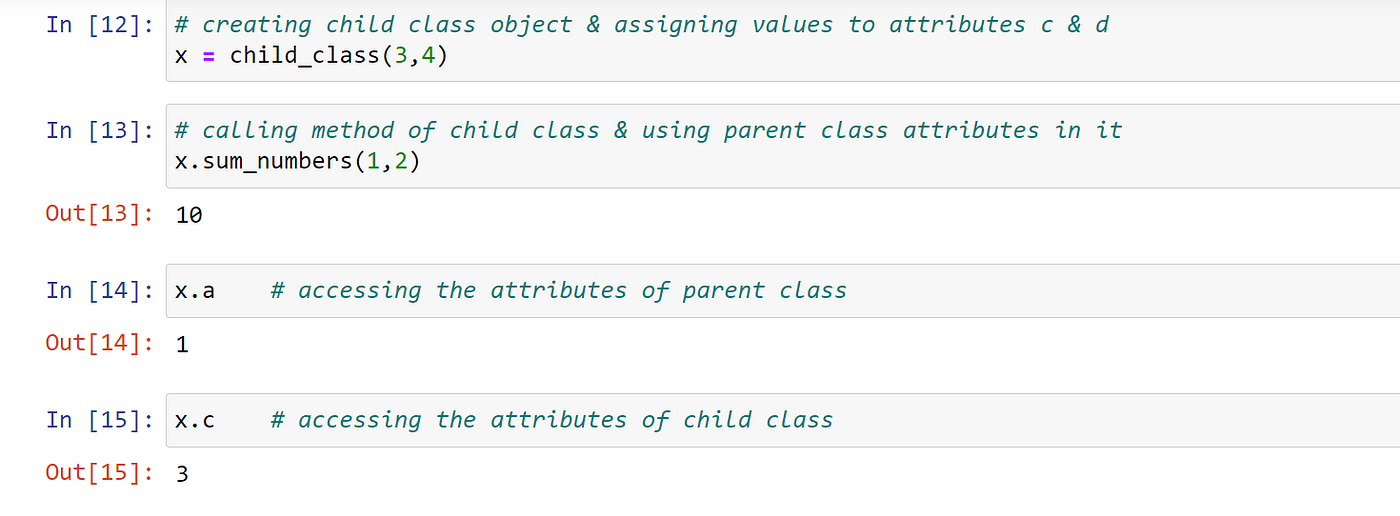Select the In [12] prompt label

99,24
